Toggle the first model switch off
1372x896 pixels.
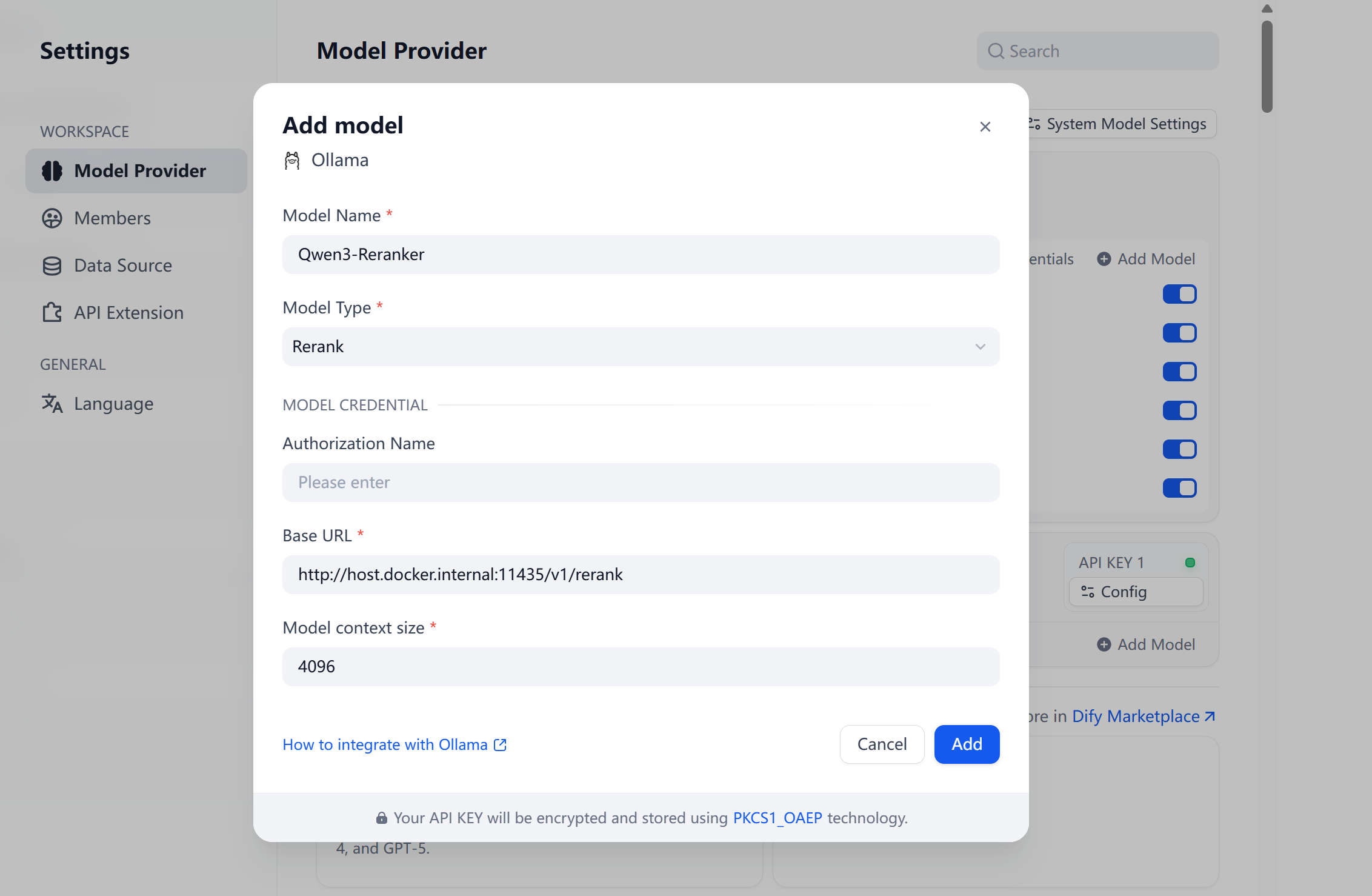point(1179,294)
